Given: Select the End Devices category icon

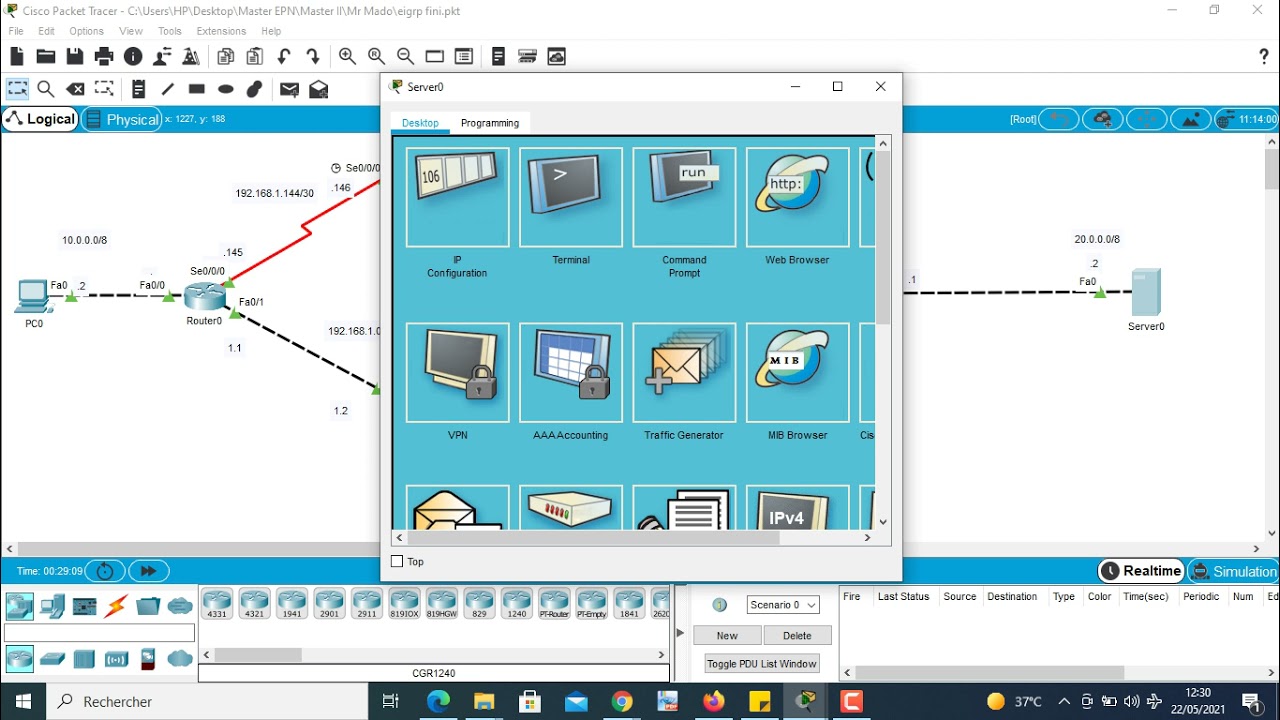Looking at the screenshot, I should (52, 605).
